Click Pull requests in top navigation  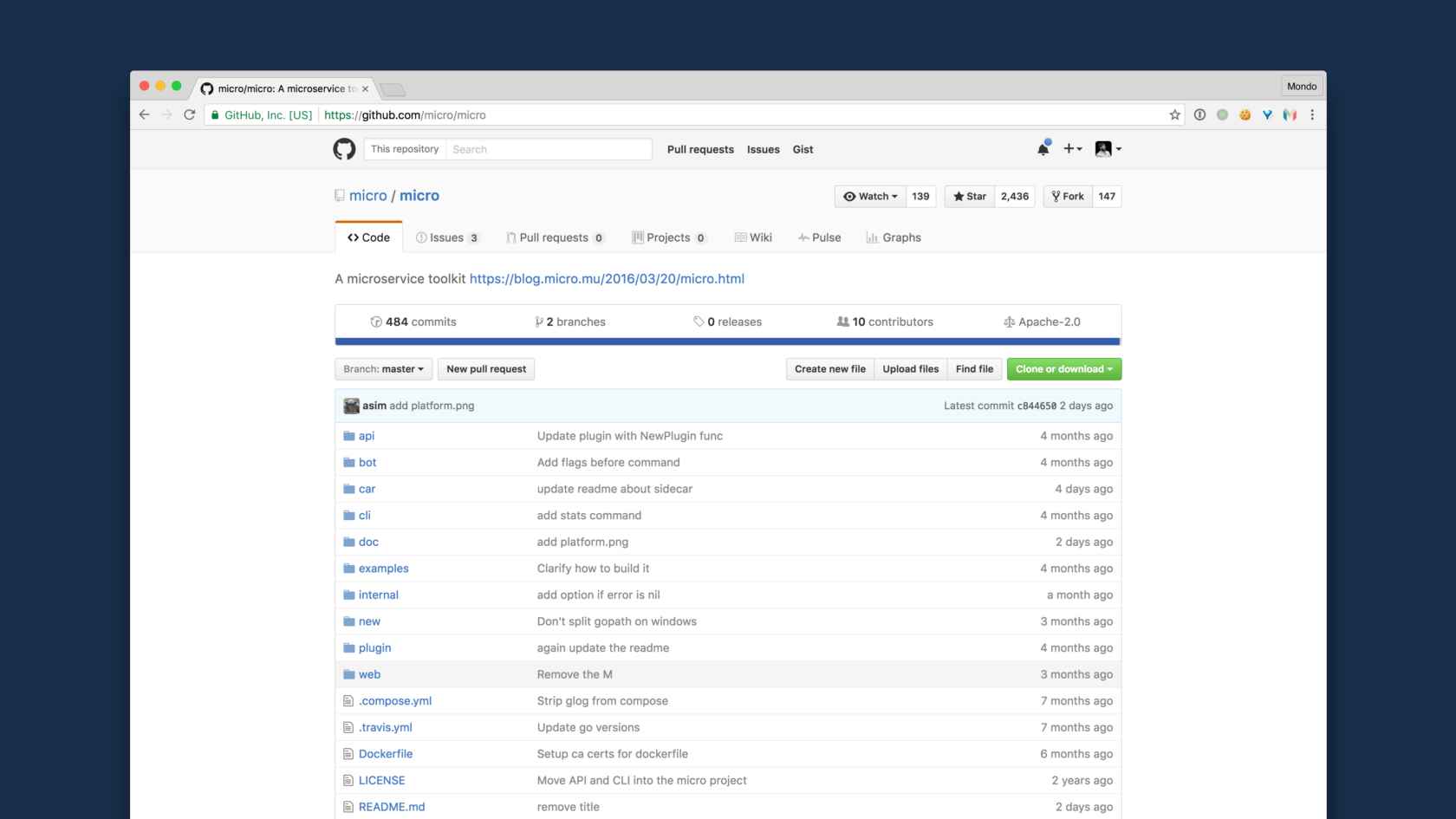point(700,149)
